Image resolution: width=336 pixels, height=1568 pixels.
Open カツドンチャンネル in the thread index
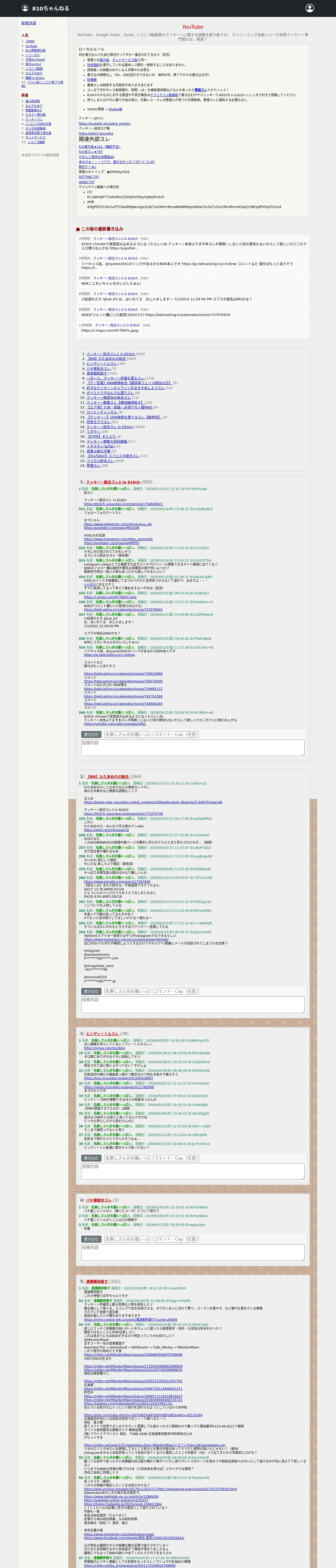coord(102,412)
